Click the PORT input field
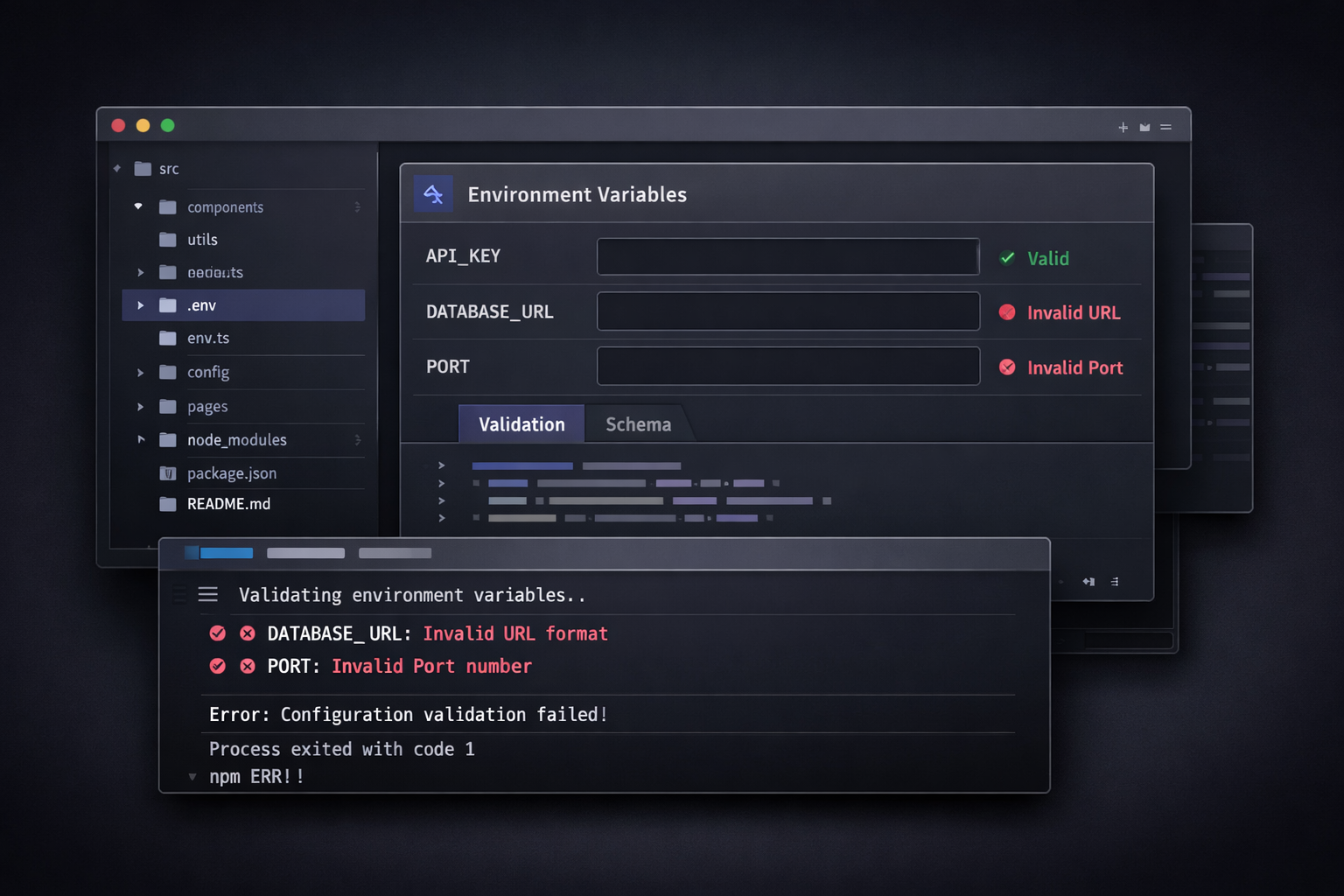 788,366
